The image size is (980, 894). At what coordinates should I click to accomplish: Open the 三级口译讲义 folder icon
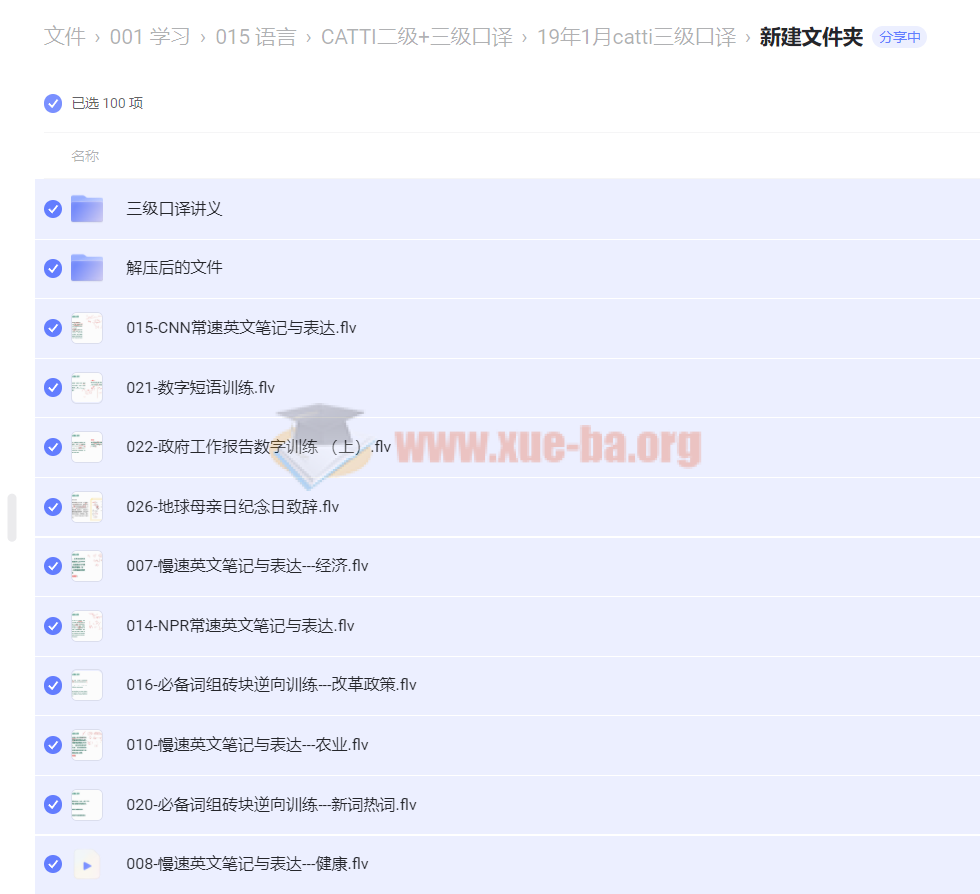[x=87, y=209]
